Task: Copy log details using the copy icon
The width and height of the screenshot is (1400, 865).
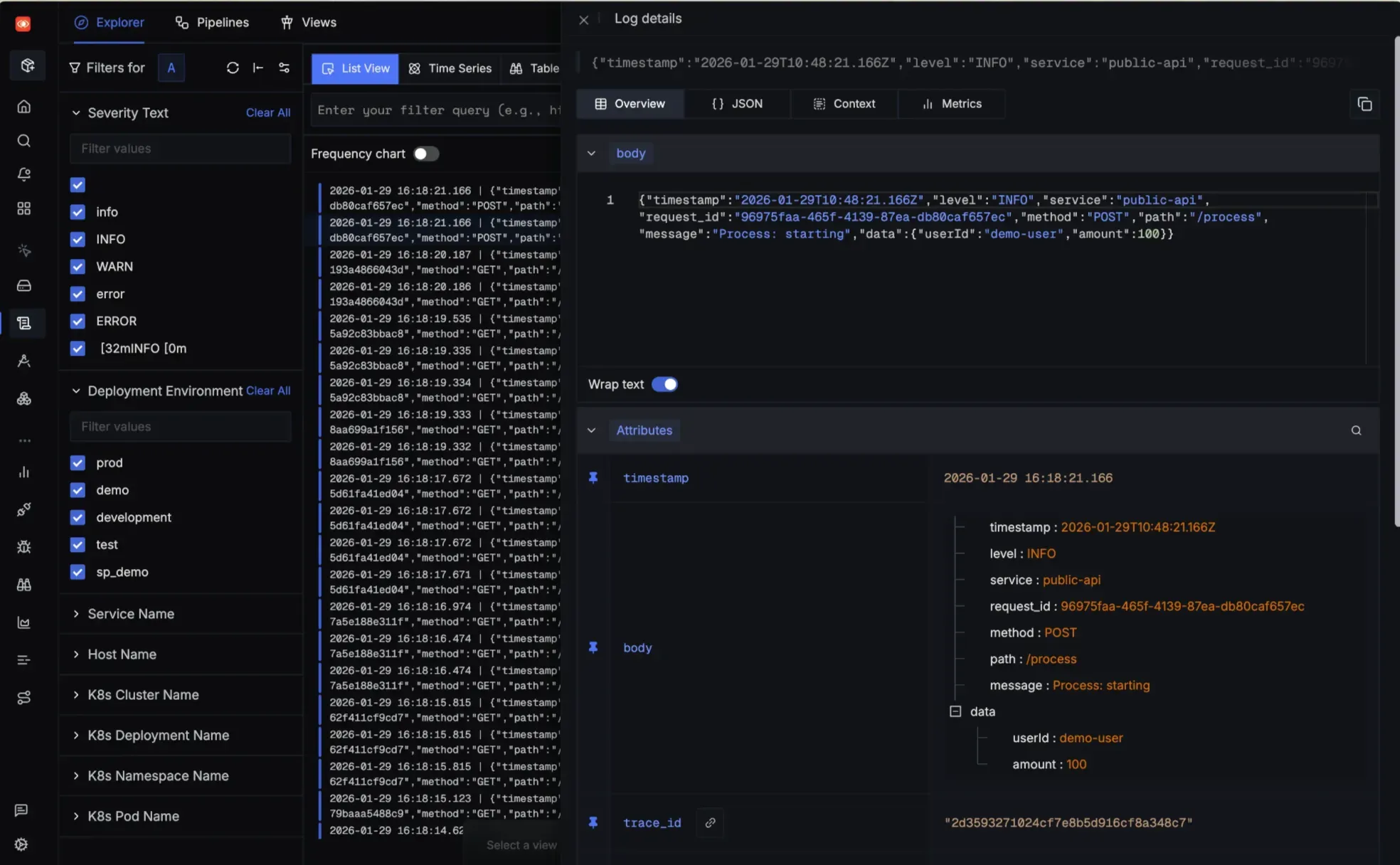Action: 1365,104
